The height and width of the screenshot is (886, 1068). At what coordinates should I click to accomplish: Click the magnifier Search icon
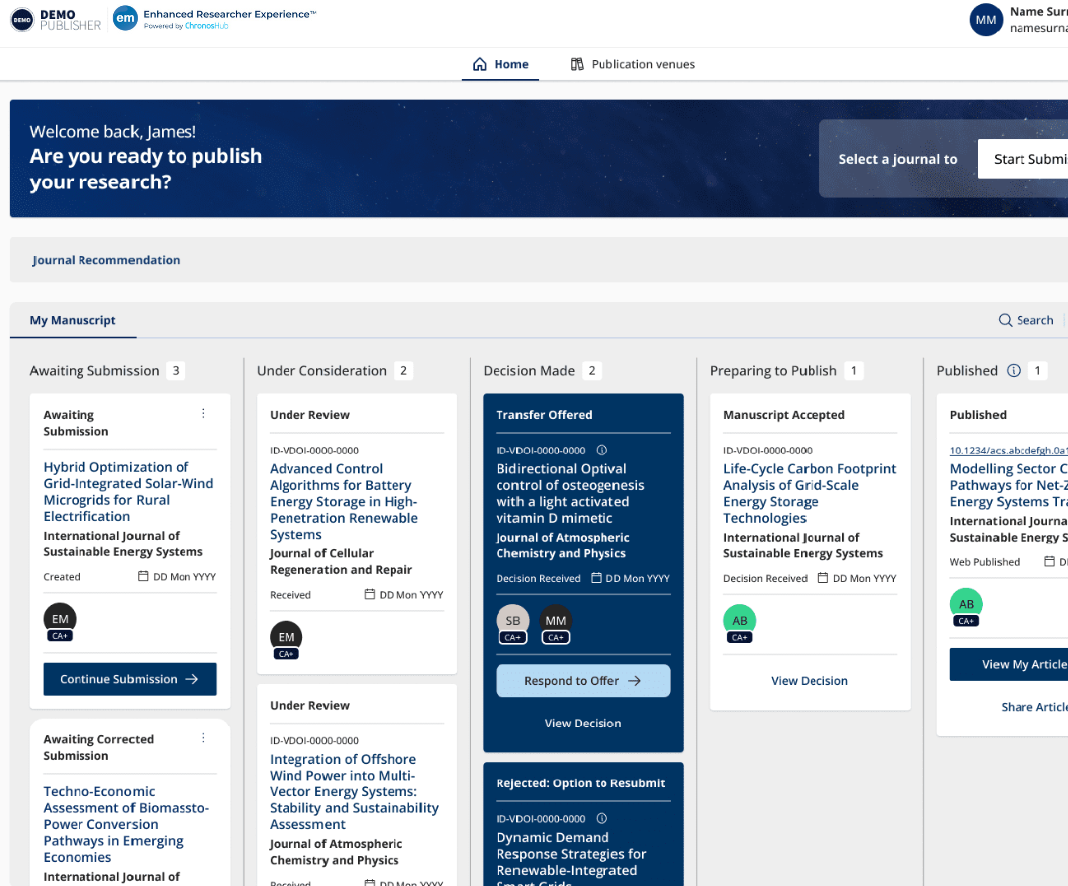click(x=1005, y=320)
